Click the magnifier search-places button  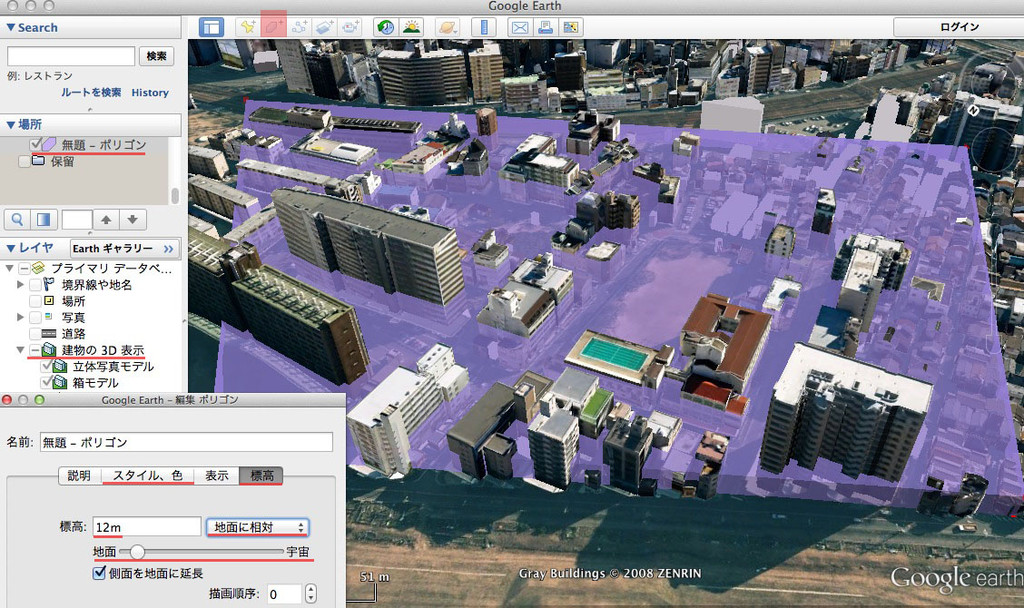(x=18, y=219)
